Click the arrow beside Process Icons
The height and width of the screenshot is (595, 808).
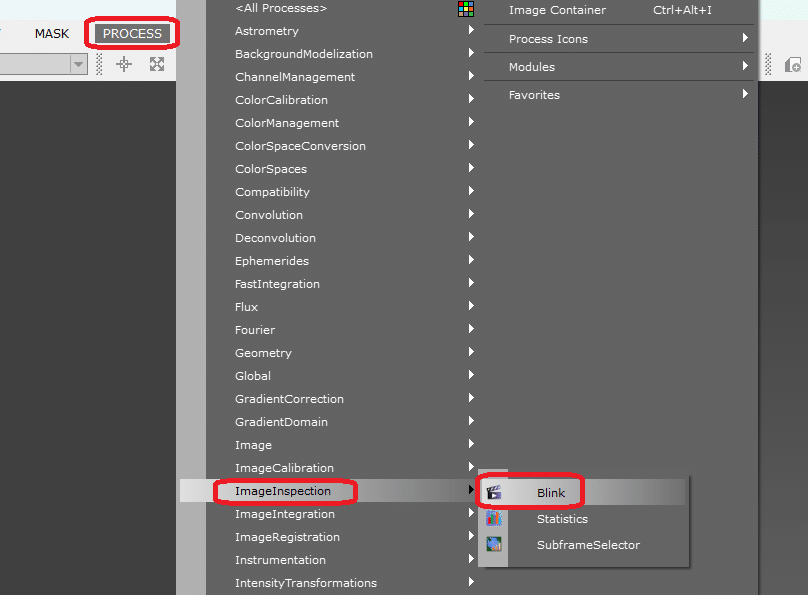pos(745,38)
